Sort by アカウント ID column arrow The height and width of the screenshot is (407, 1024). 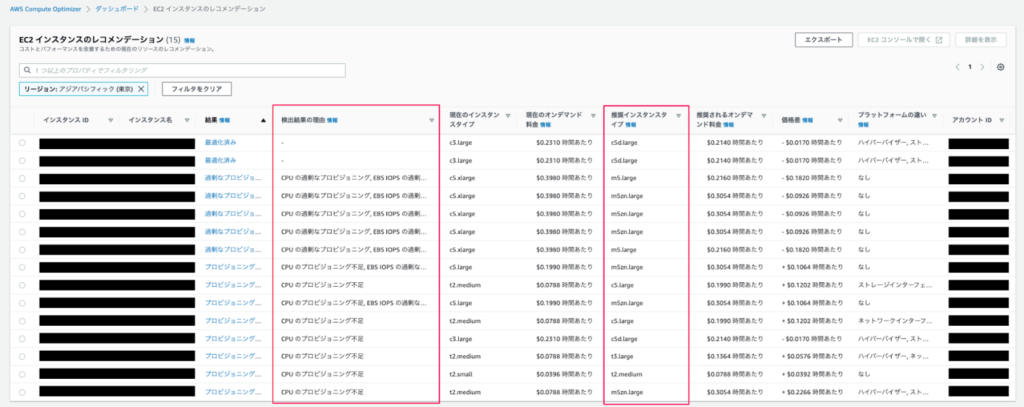tap(1002, 120)
